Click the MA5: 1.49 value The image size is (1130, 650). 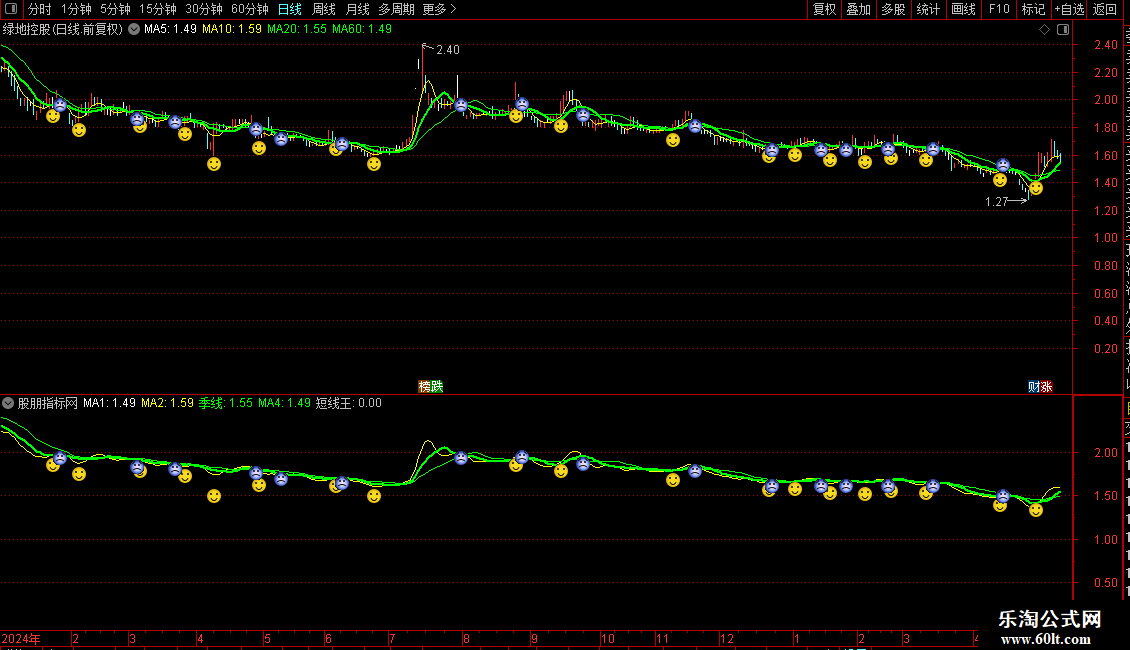[x=170, y=29]
